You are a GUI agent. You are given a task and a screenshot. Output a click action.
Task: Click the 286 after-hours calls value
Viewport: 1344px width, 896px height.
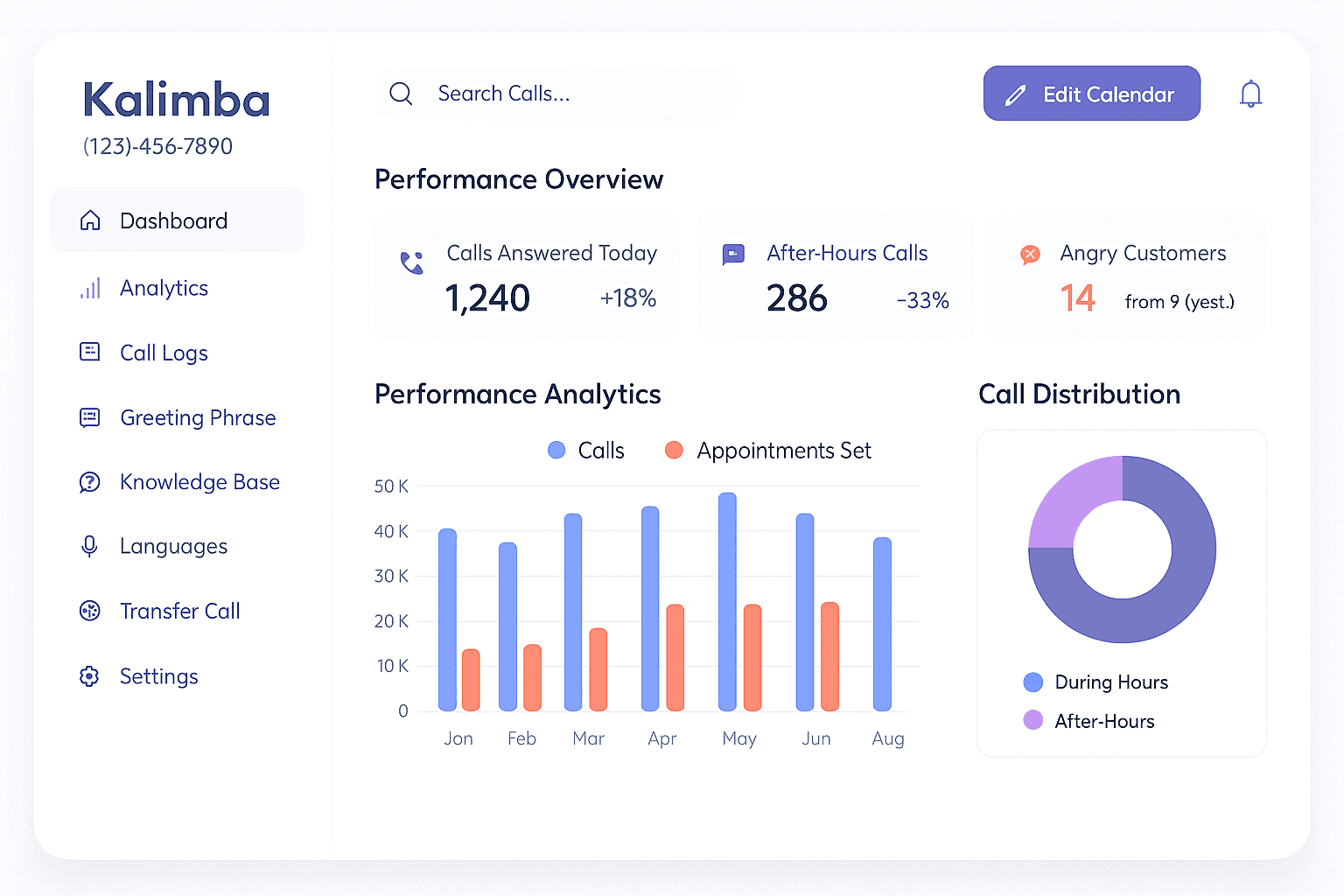pyautogui.click(x=797, y=298)
